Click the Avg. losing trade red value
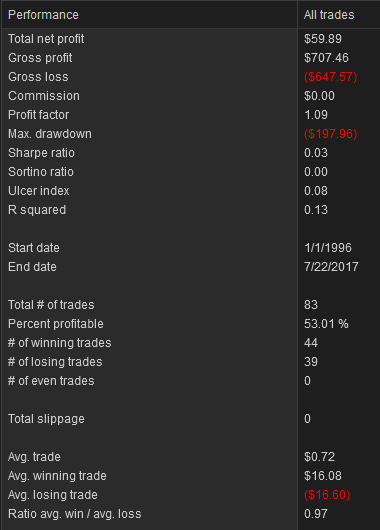The width and height of the screenshot is (380, 530). click(x=327, y=495)
